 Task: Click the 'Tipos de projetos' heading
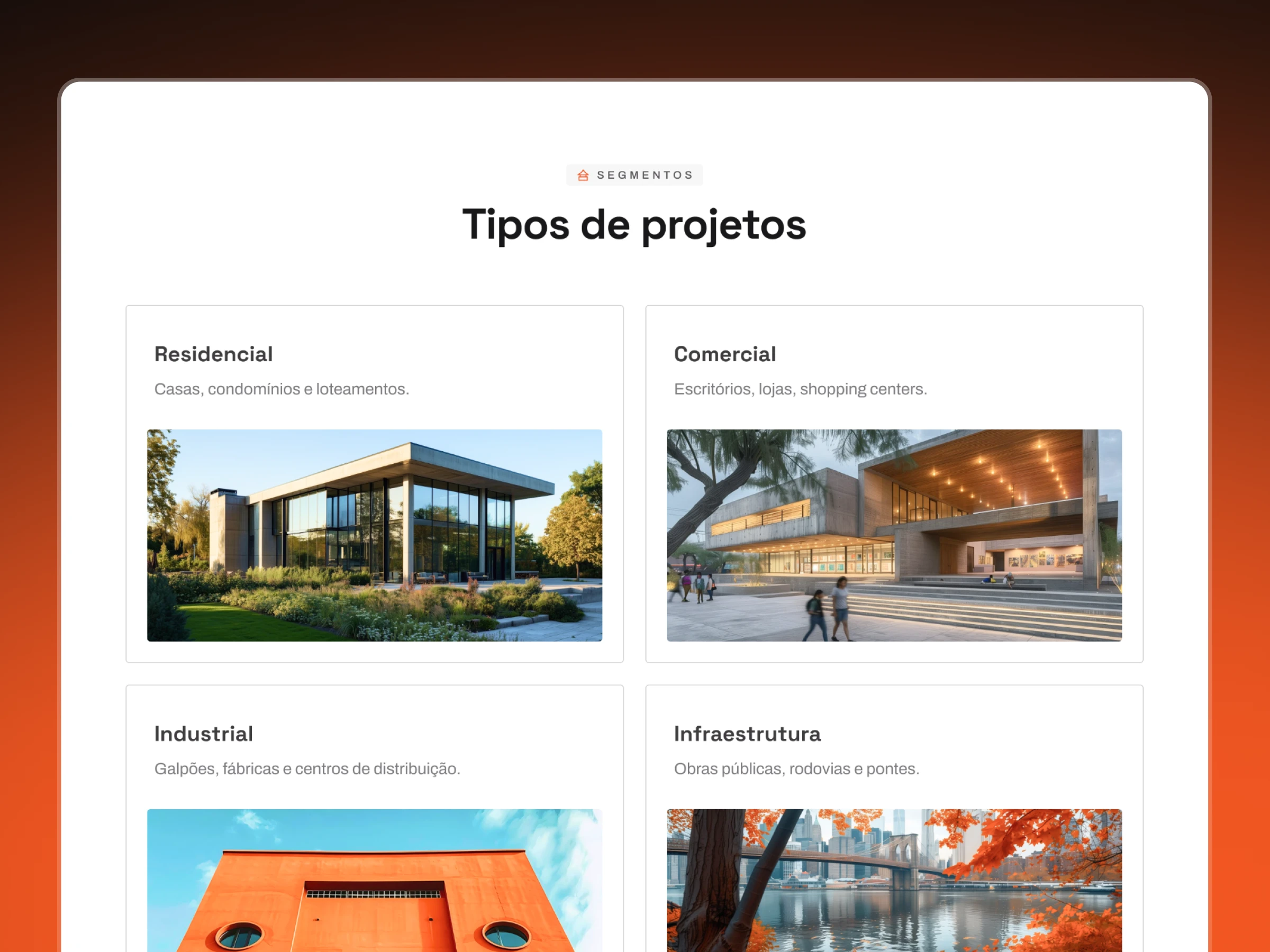[634, 224]
